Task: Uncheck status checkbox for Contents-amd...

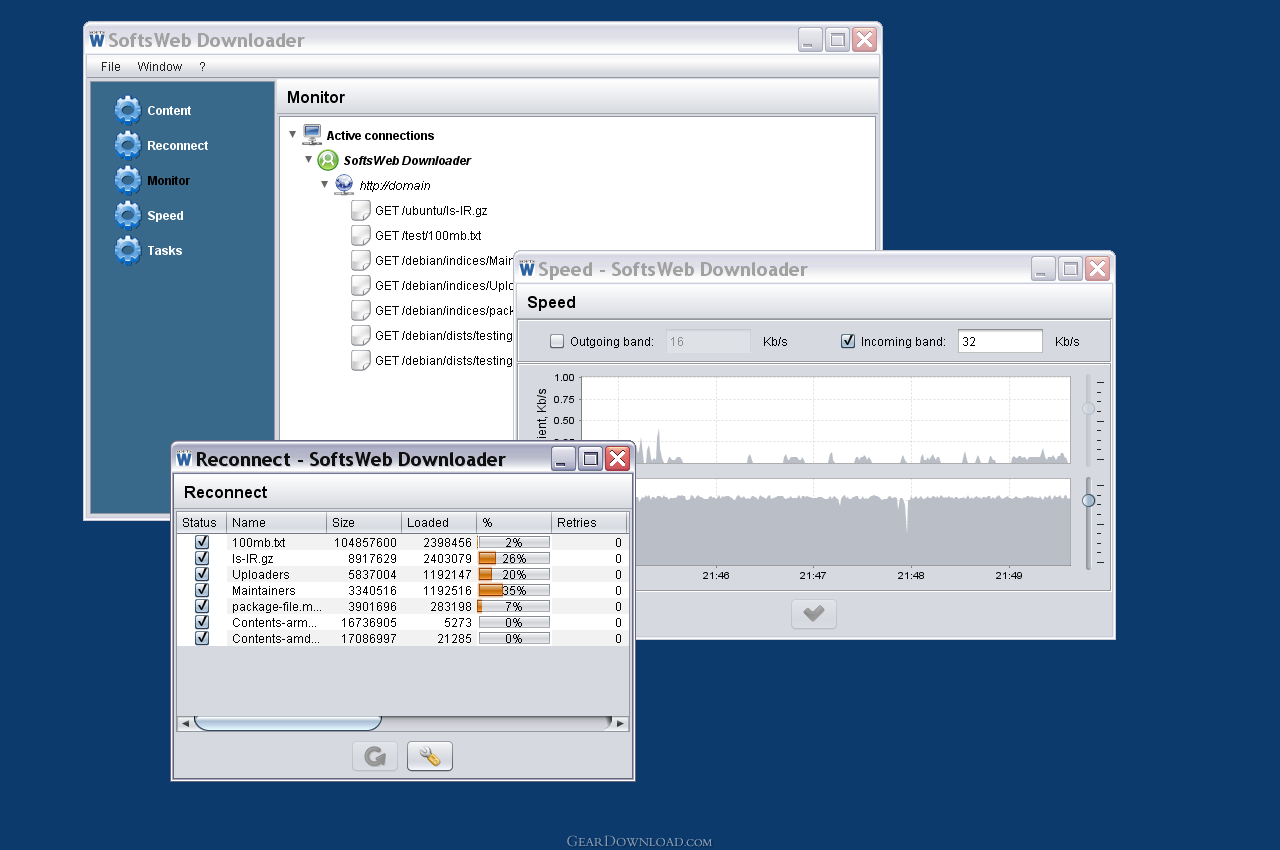Action: point(202,638)
